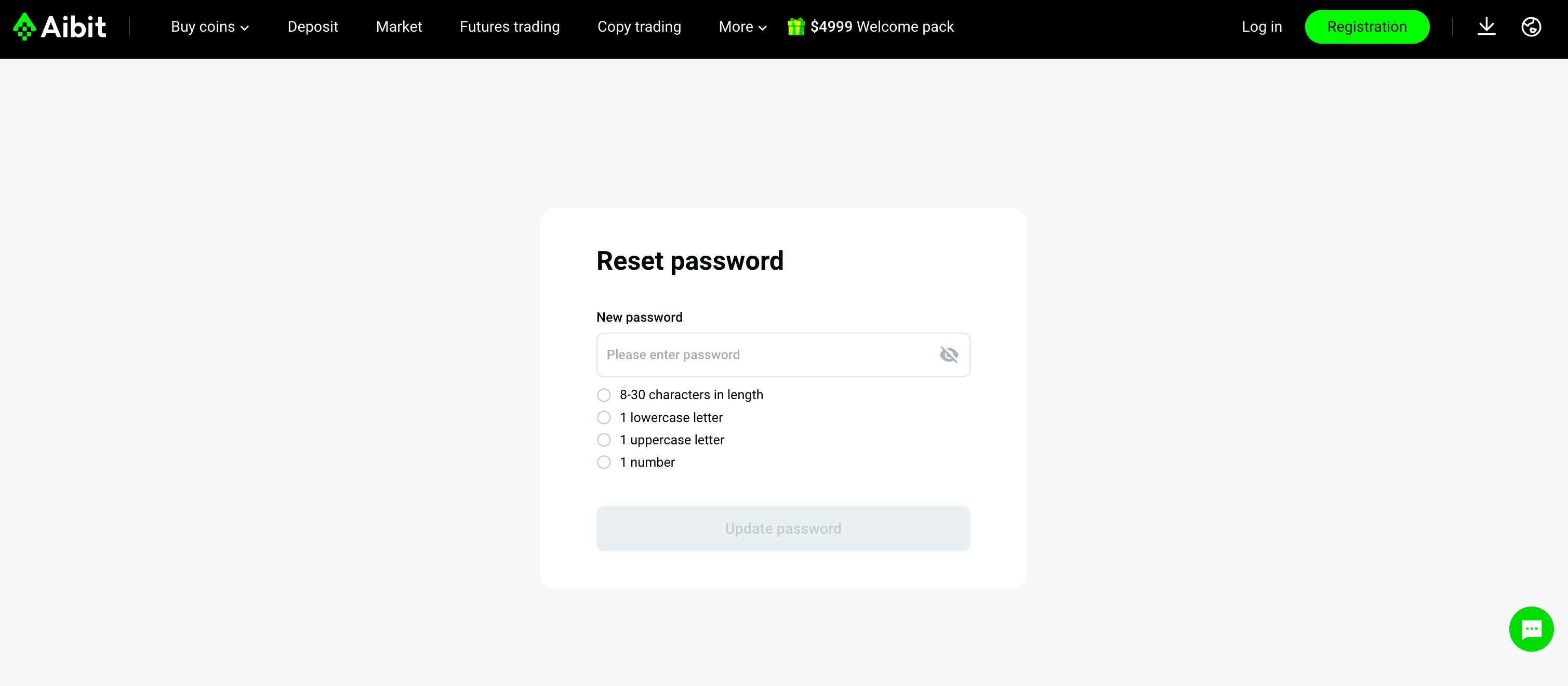Open Futures trading
This screenshot has height=686, width=1568.
pos(510,27)
